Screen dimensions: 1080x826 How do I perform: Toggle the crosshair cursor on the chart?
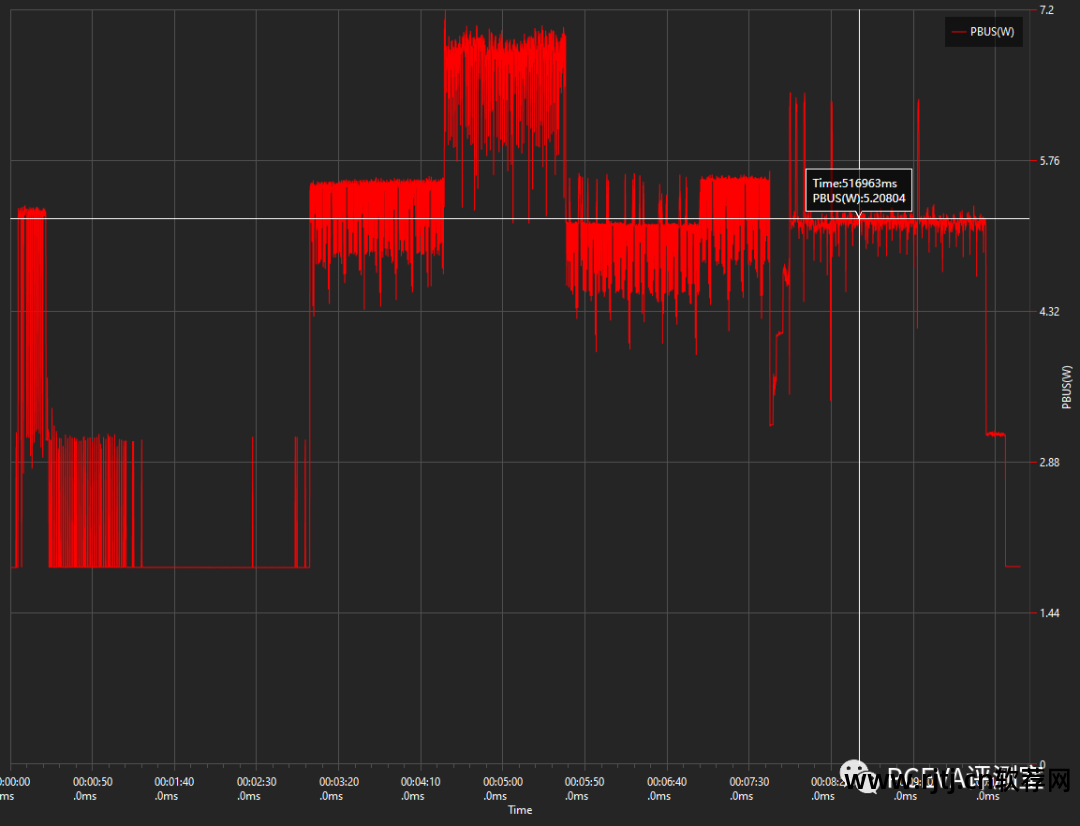861,400
